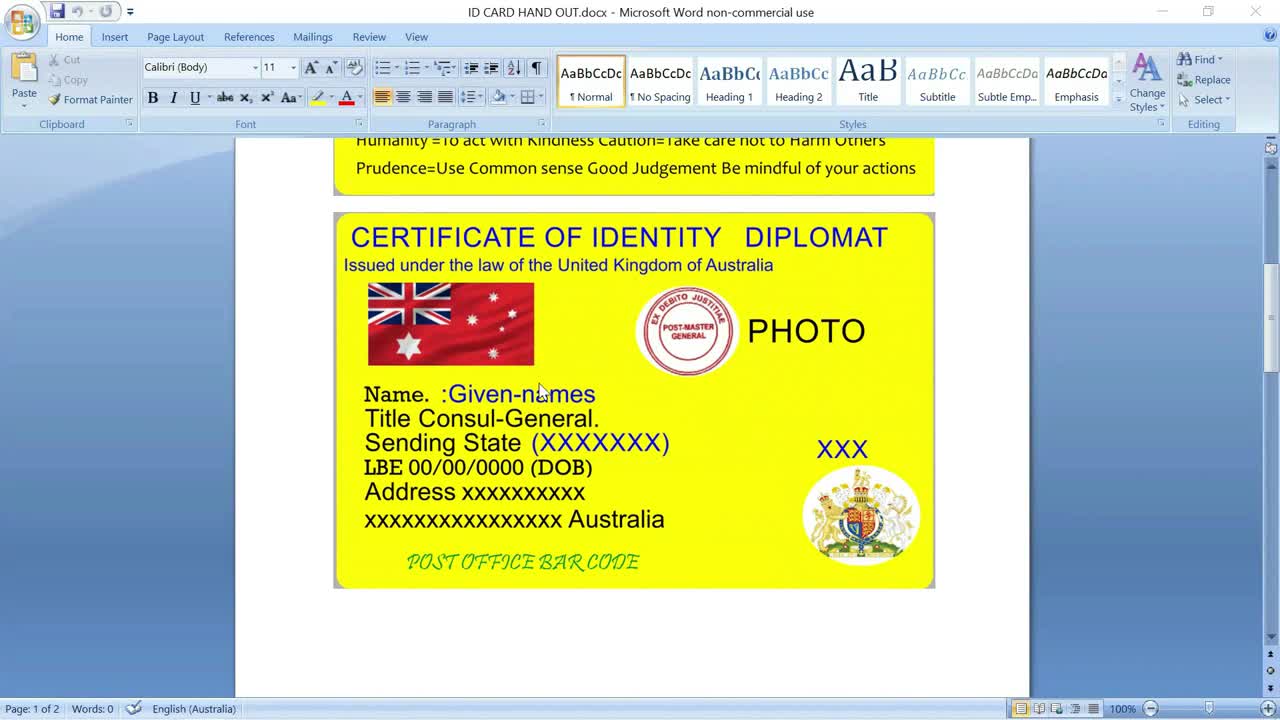Viewport: 1280px width, 720px height.
Task: Apply superscript formatting
Action: (267, 97)
